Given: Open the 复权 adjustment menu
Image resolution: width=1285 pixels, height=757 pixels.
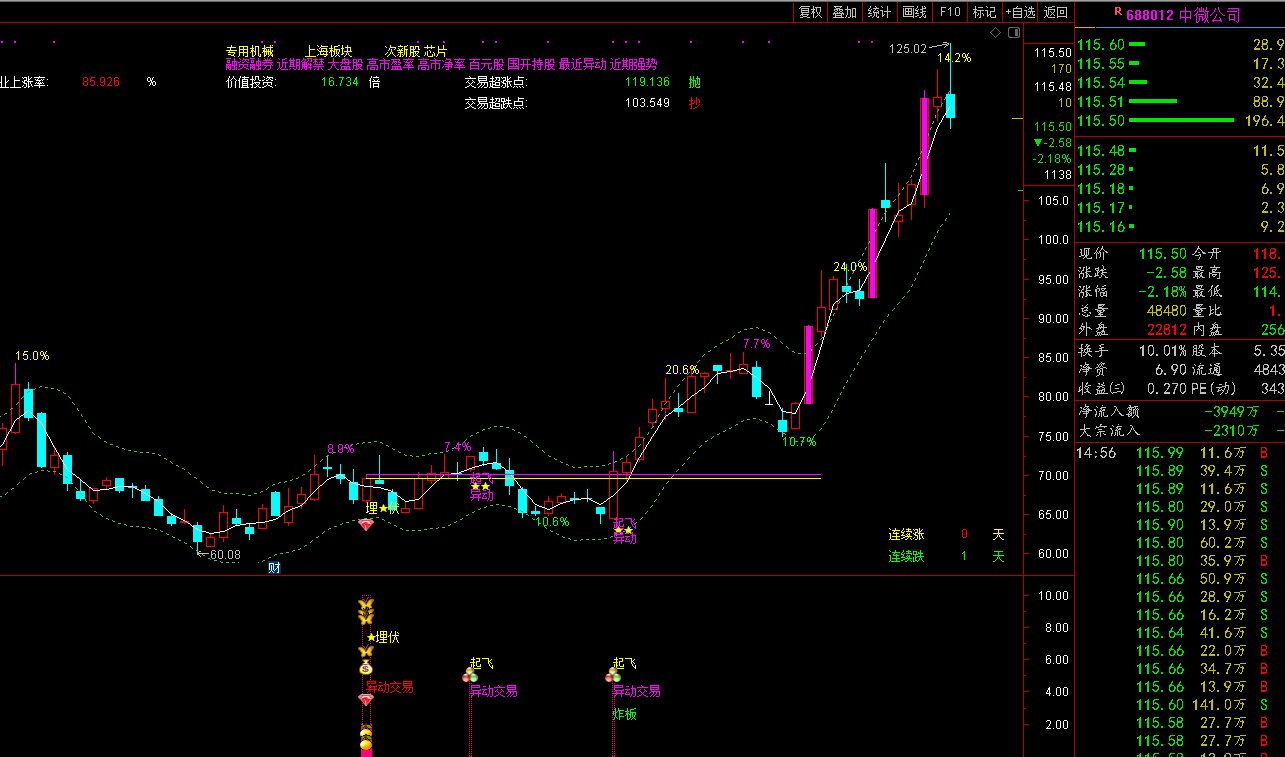Looking at the screenshot, I should point(810,12).
